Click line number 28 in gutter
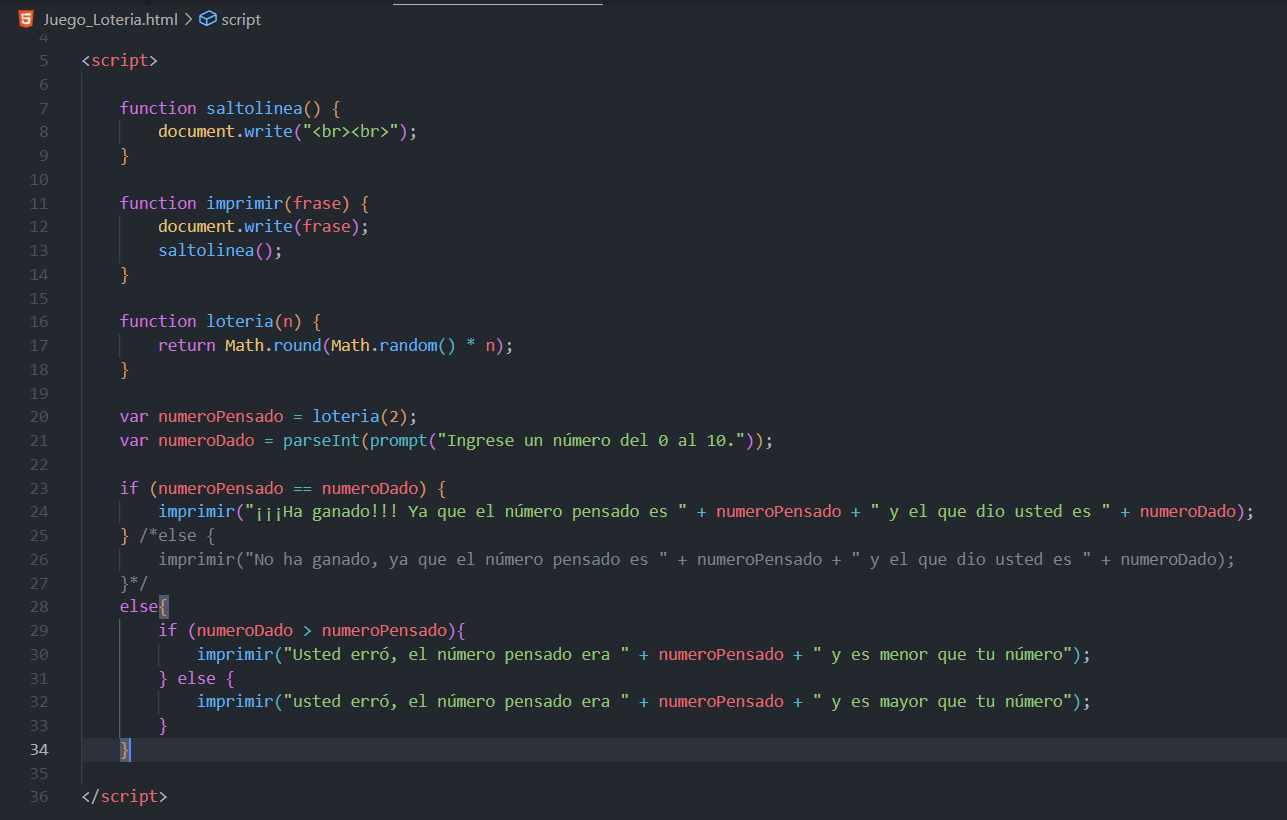The width and height of the screenshot is (1287, 820). coord(39,606)
